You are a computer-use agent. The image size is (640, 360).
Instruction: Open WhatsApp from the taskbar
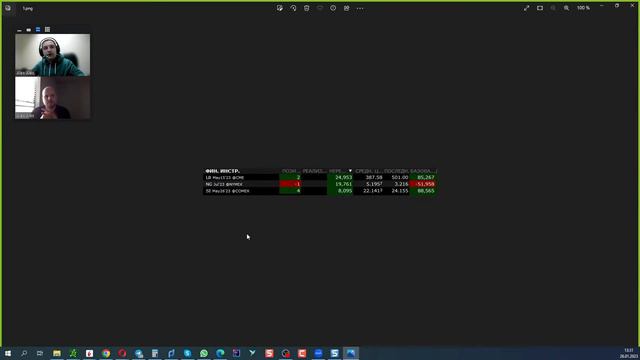pyautogui.click(x=204, y=353)
